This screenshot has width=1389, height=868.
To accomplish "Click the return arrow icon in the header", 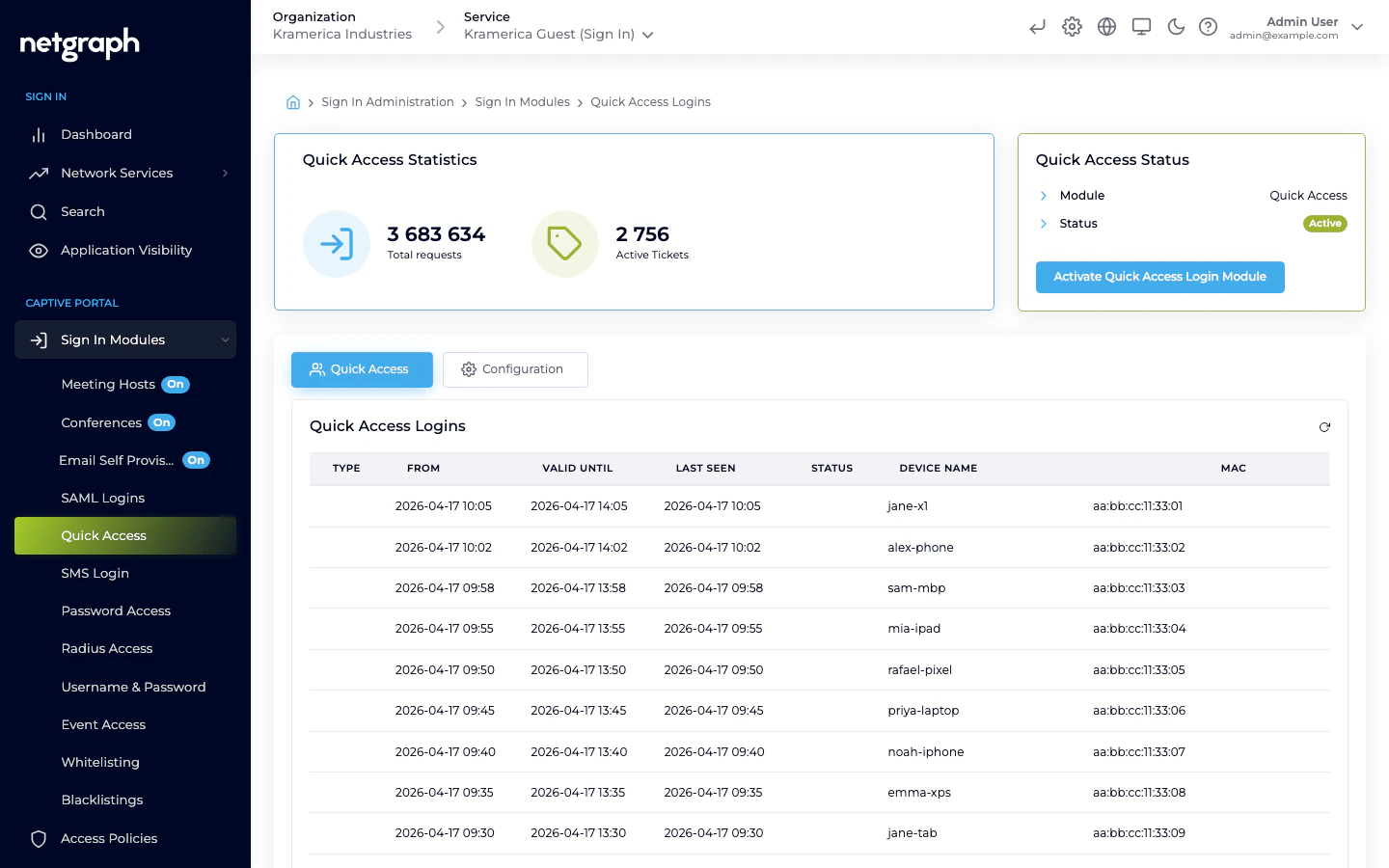I will tap(1037, 27).
